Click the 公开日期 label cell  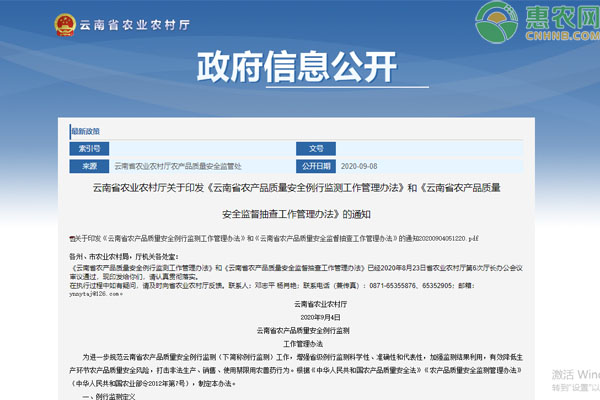tap(316, 166)
